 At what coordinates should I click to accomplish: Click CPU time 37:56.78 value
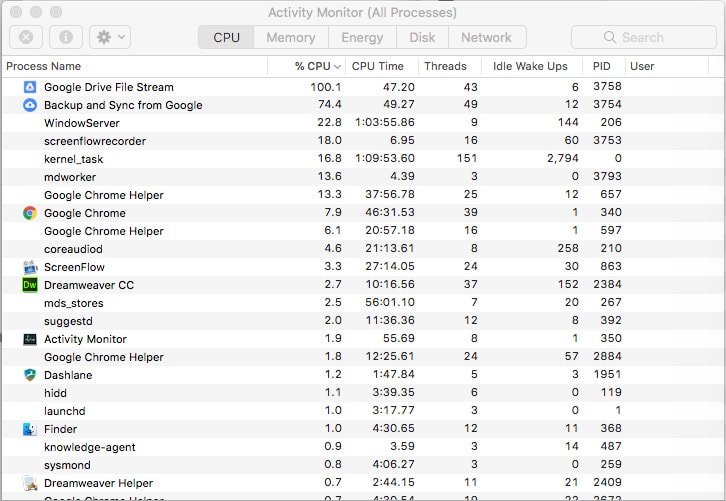coord(390,194)
